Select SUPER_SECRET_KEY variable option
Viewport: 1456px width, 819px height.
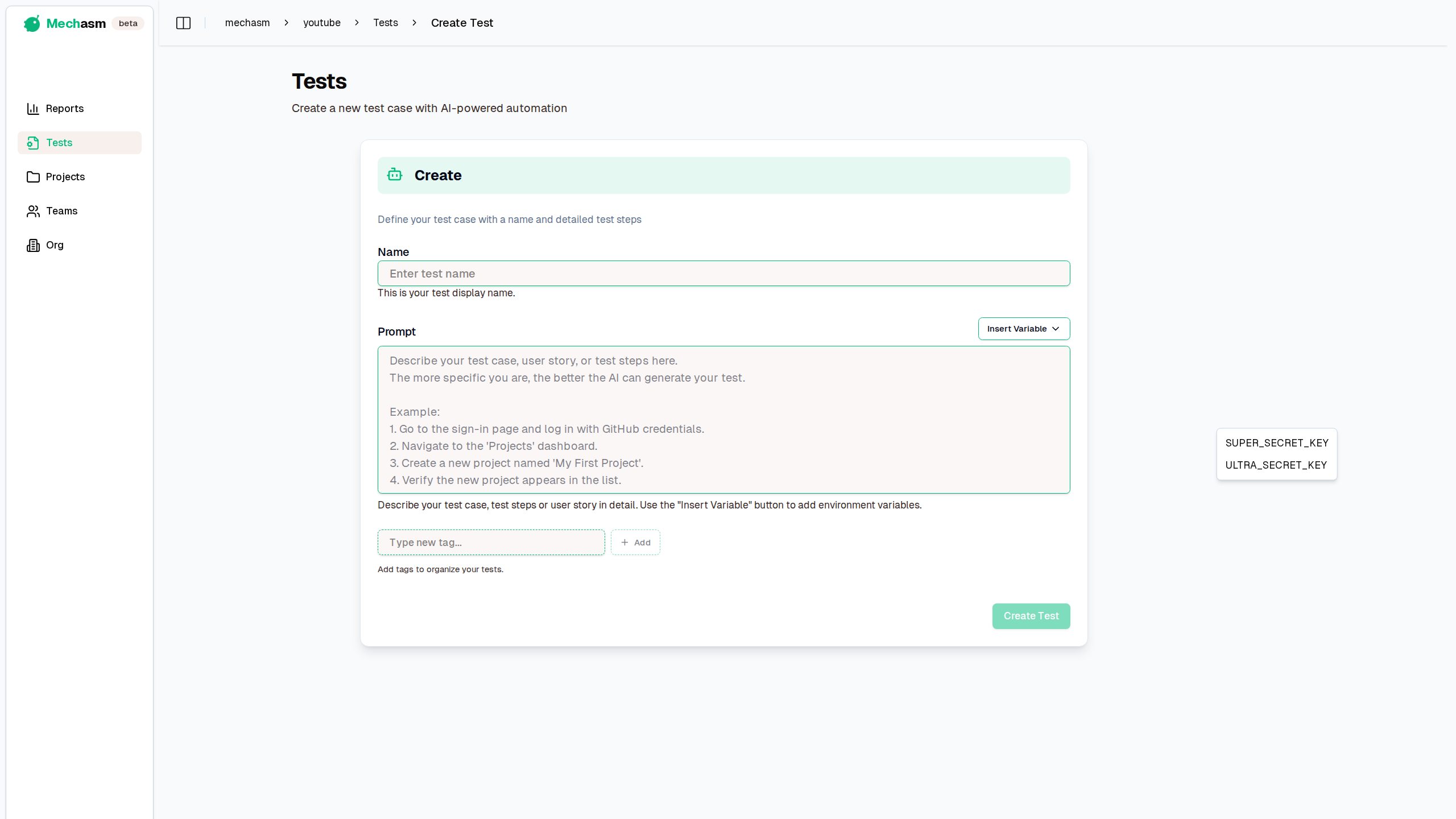click(x=1277, y=443)
